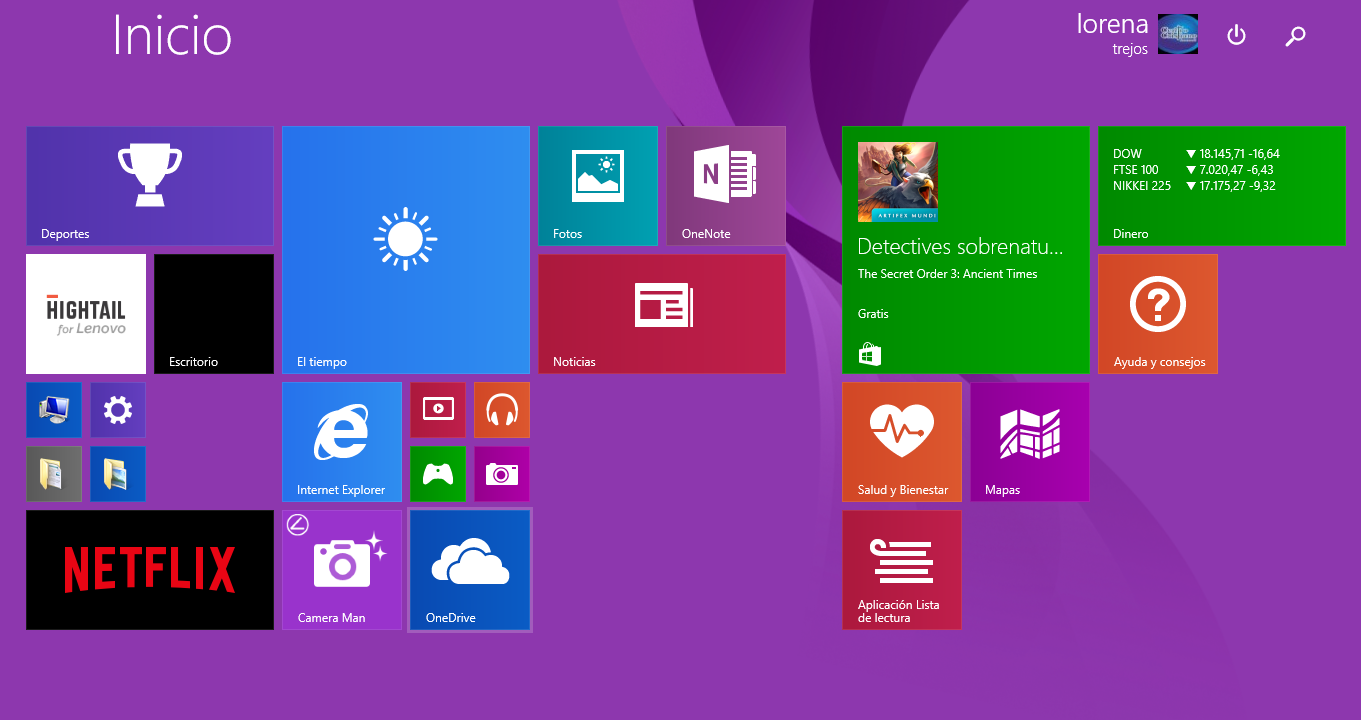
Task: Open the small Camera tile
Action: 502,474
